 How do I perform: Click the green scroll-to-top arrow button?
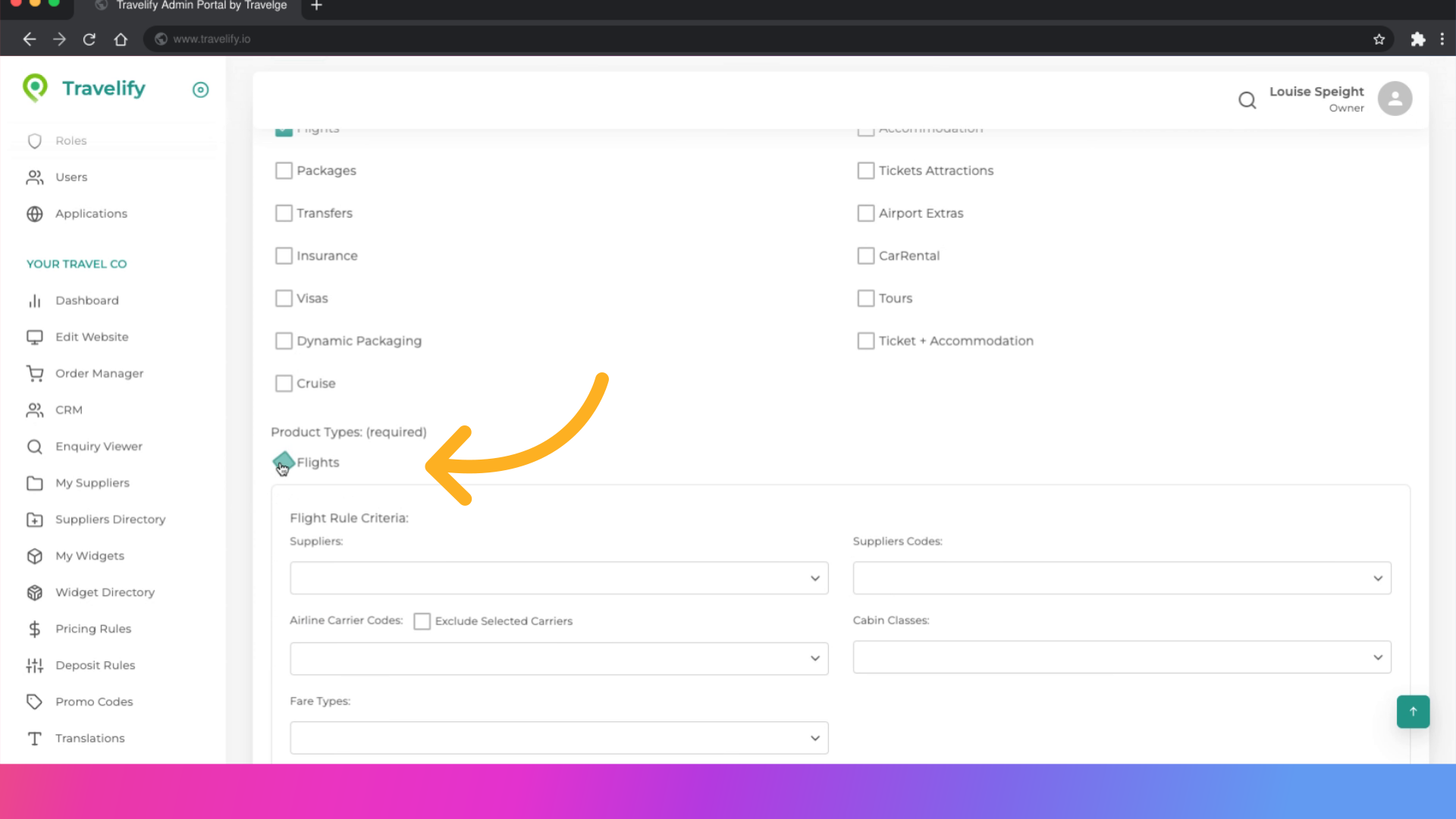pyautogui.click(x=1412, y=711)
